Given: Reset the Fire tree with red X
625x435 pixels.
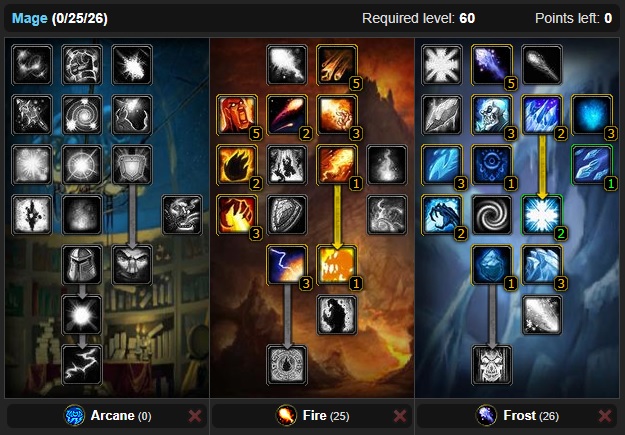Looking at the screenshot, I should click(x=399, y=416).
